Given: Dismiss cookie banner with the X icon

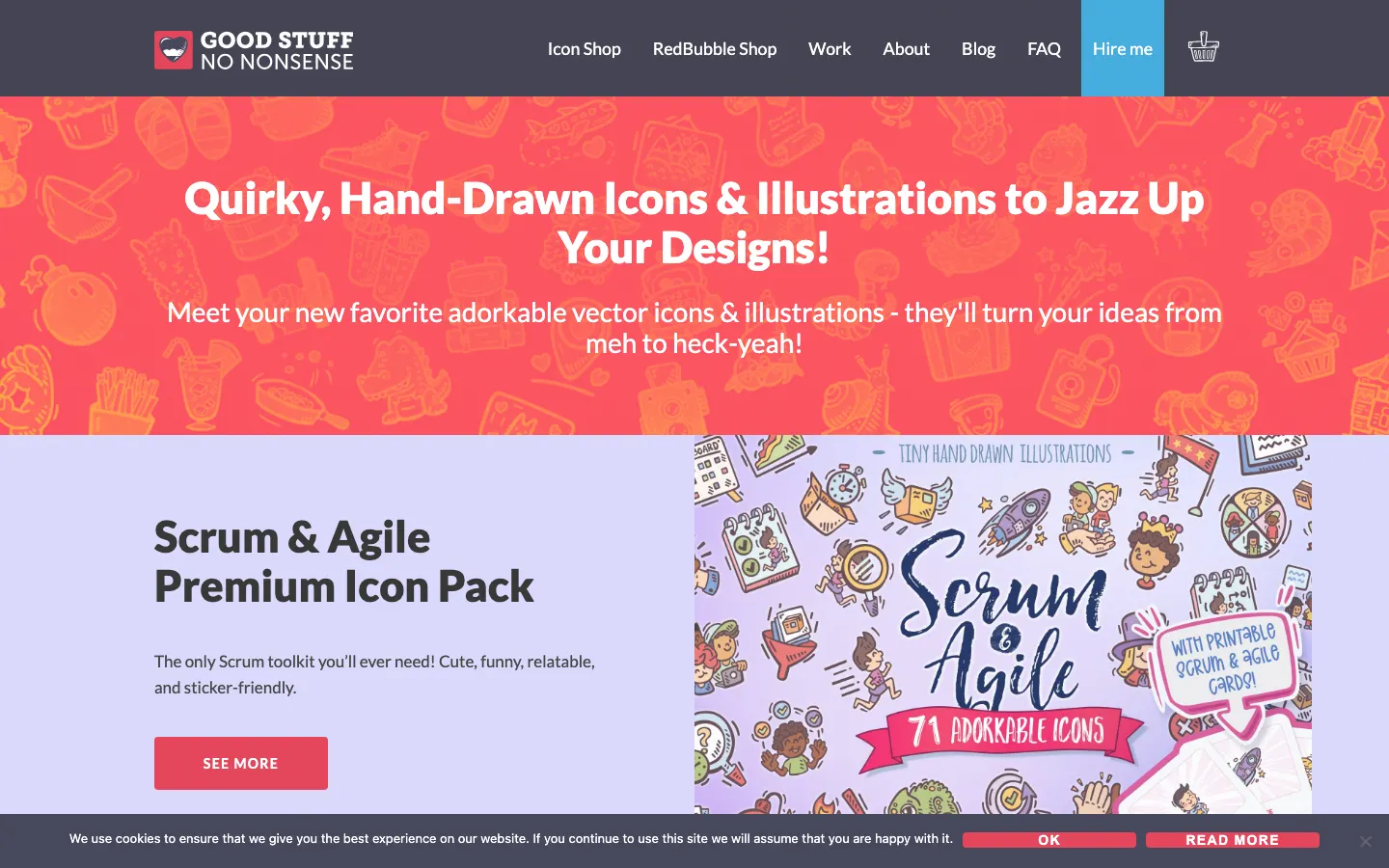Looking at the screenshot, I should pos(1365,841).
